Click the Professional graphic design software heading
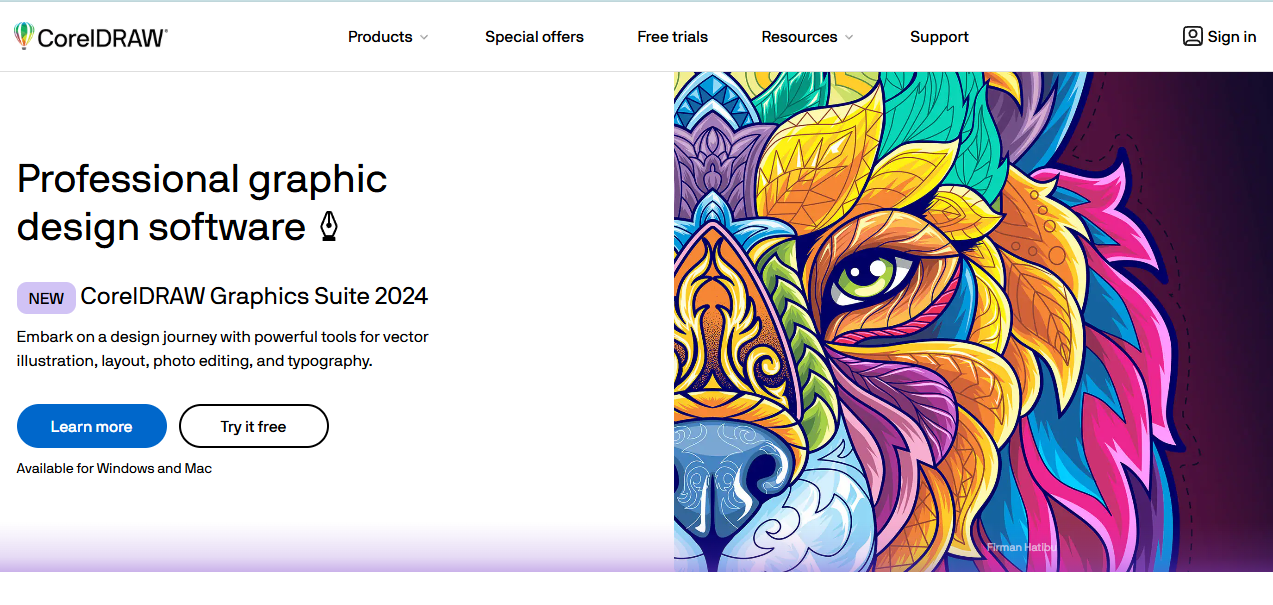 tap(202, 203)
